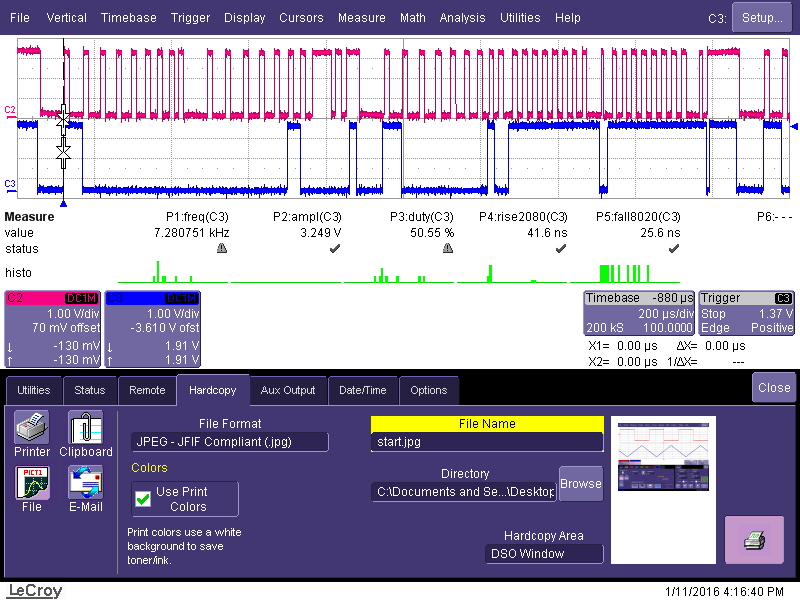Open the Measure menu
800x600 pixels.
point(362,18)
